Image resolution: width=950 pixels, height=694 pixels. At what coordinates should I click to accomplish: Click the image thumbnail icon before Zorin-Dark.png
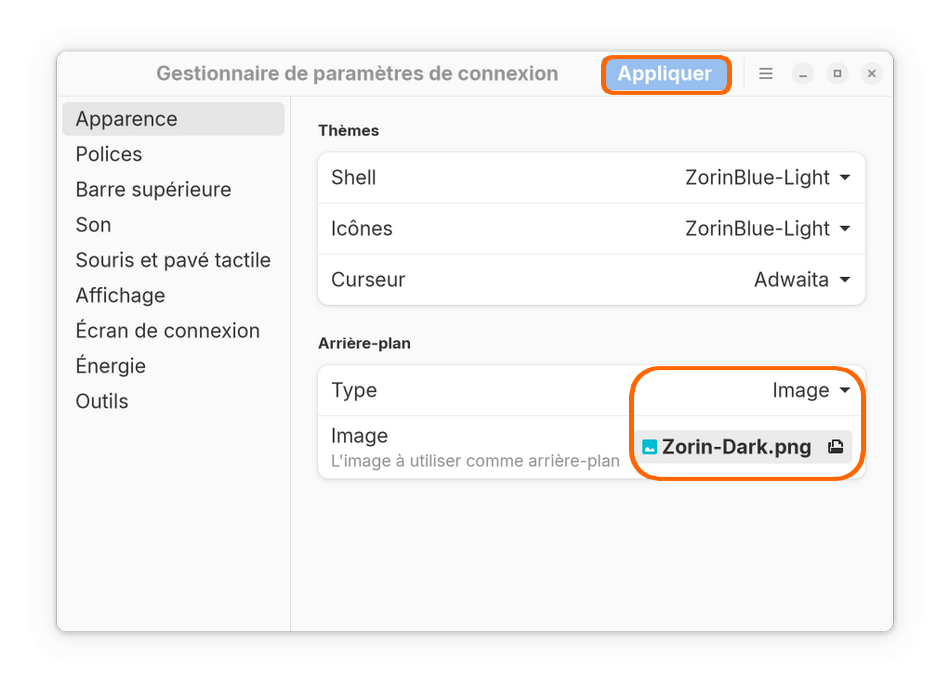pyautogui.click(x=650, y=447)
